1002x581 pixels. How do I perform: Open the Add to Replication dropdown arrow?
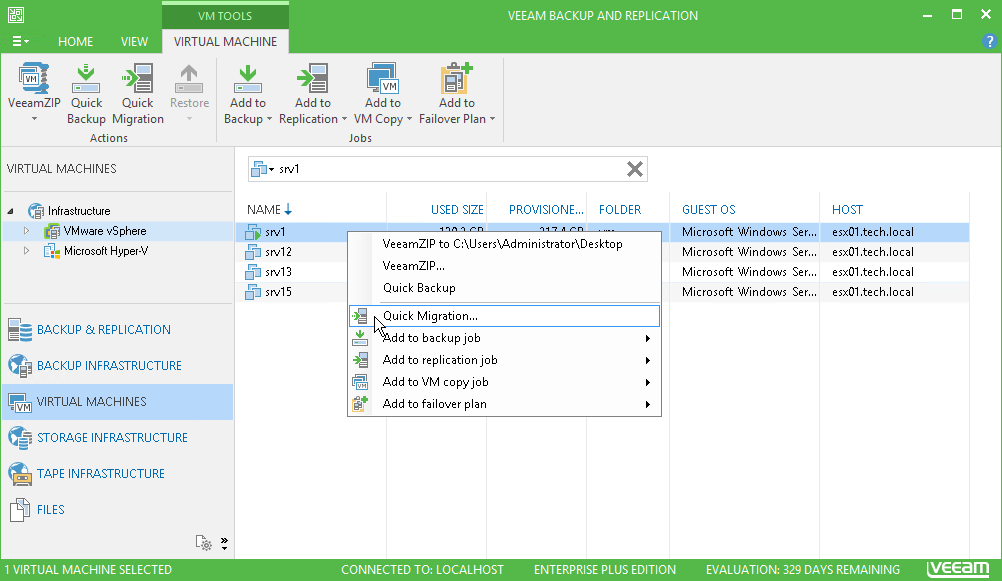click(344, 120)
